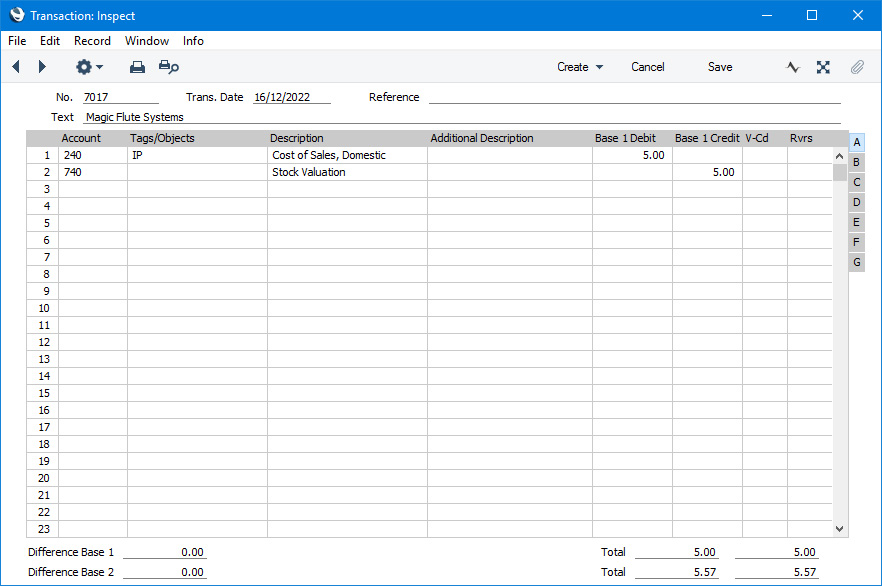Click the application logo in title bar
The height and width of the screenshot is (586, 882).
tap(16, 15)
